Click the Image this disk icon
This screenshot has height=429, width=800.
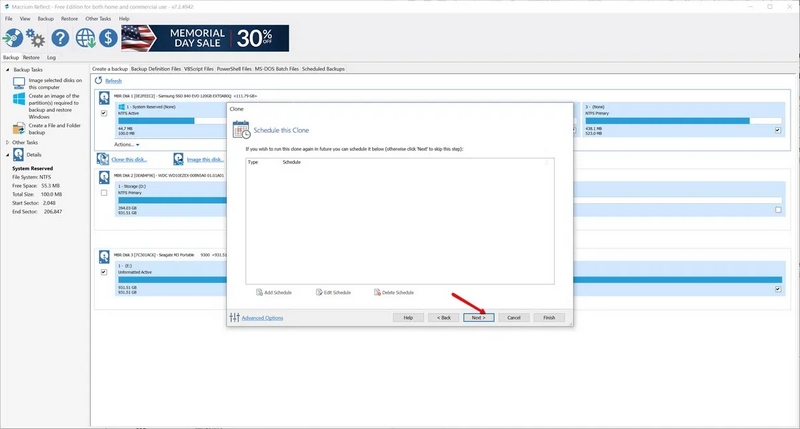point(178,159)
